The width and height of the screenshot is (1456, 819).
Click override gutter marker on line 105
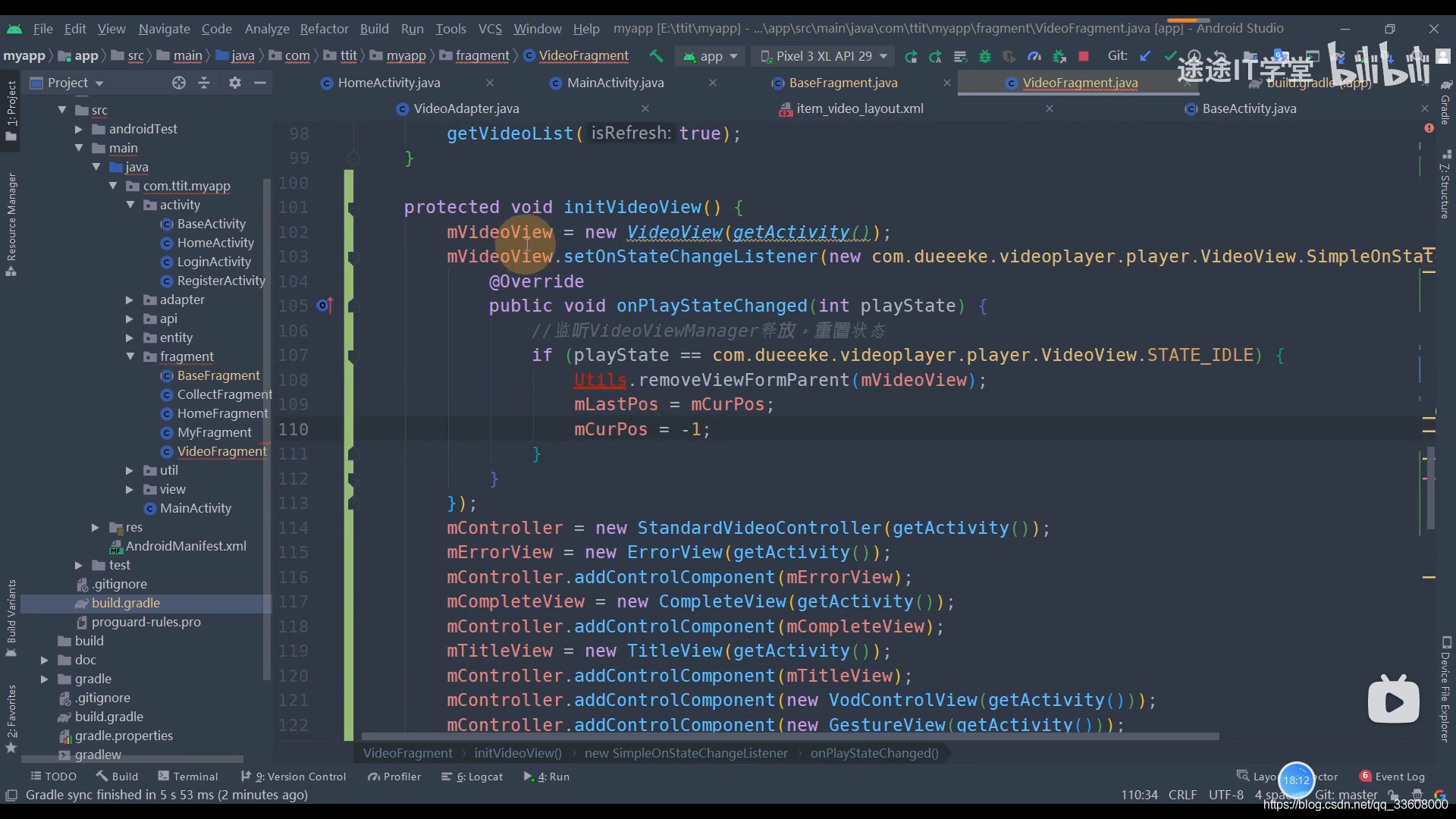tap(325, 306)
